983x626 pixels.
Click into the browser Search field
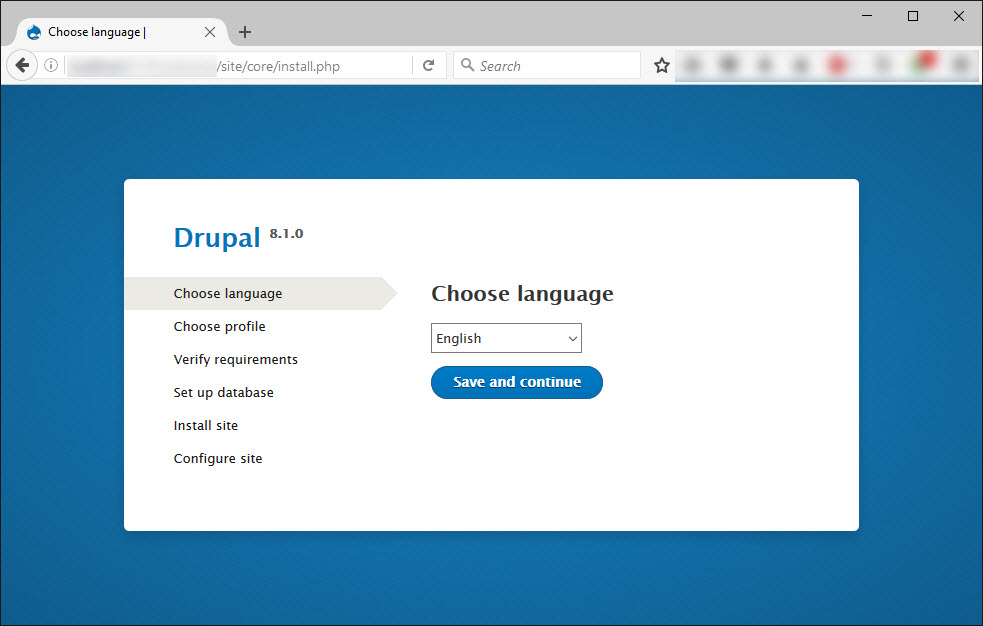pyautogui.click(x=547, y=66)
